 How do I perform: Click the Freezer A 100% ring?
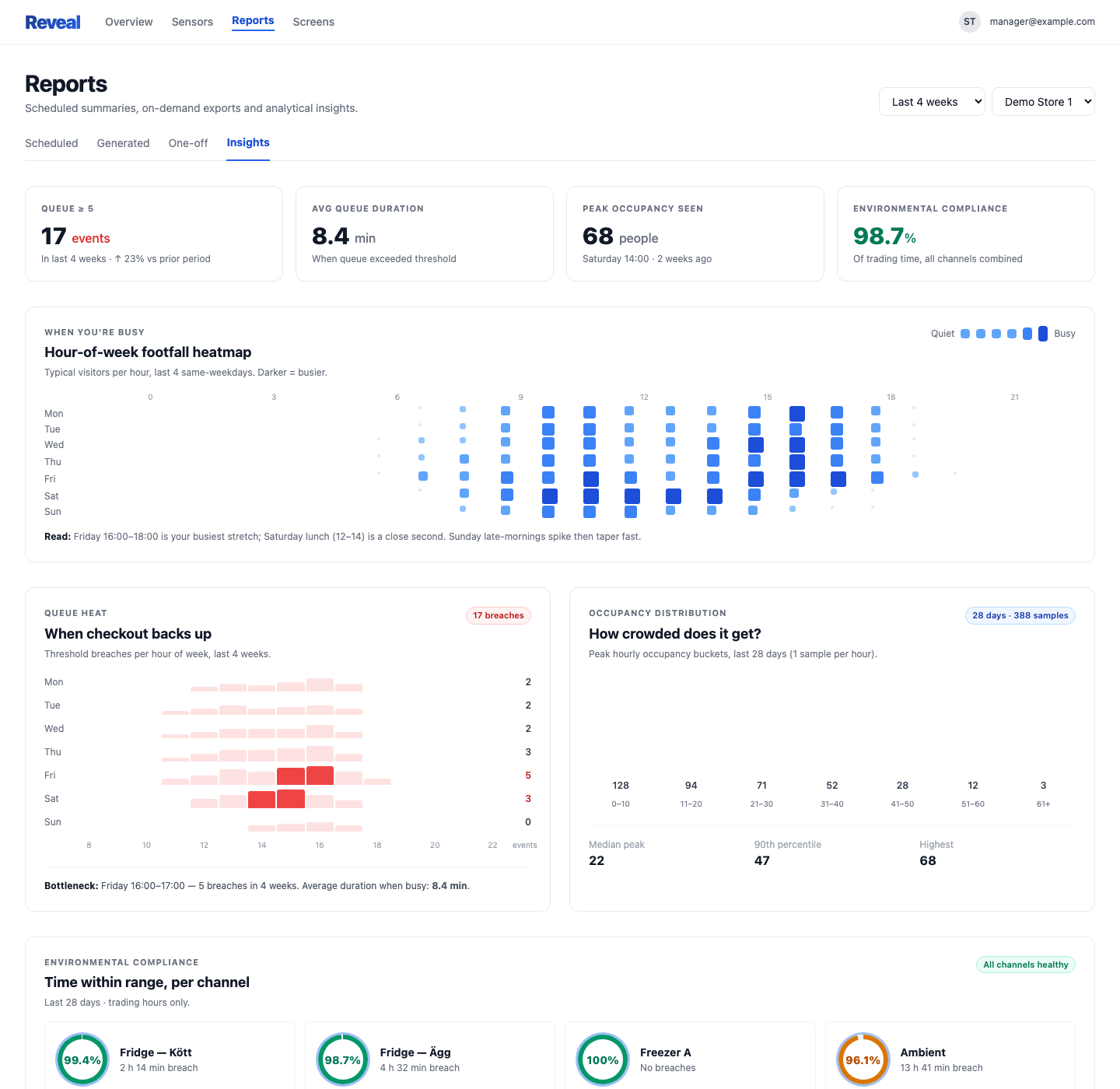click(x=603, y=1059)
